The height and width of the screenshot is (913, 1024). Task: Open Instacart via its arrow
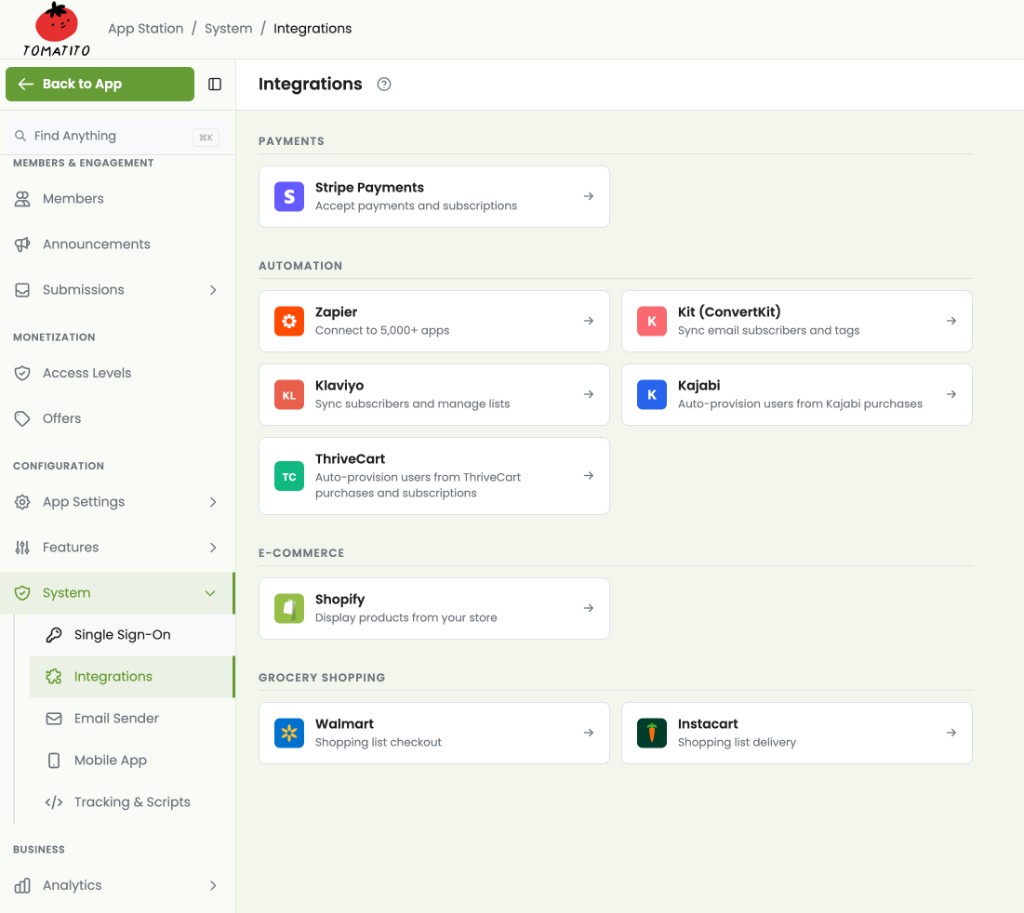pos(951,733)
